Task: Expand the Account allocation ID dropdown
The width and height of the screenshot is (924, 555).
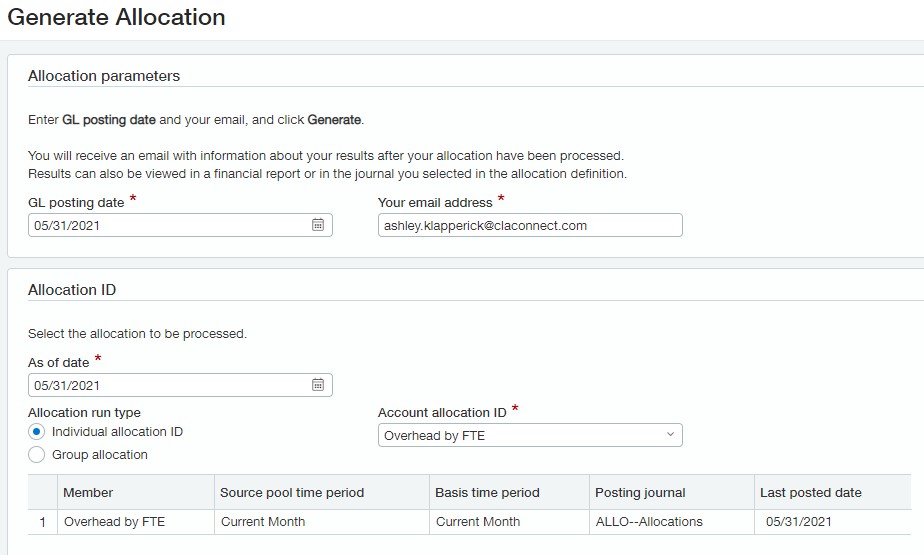Action: (x=530, y=435)
